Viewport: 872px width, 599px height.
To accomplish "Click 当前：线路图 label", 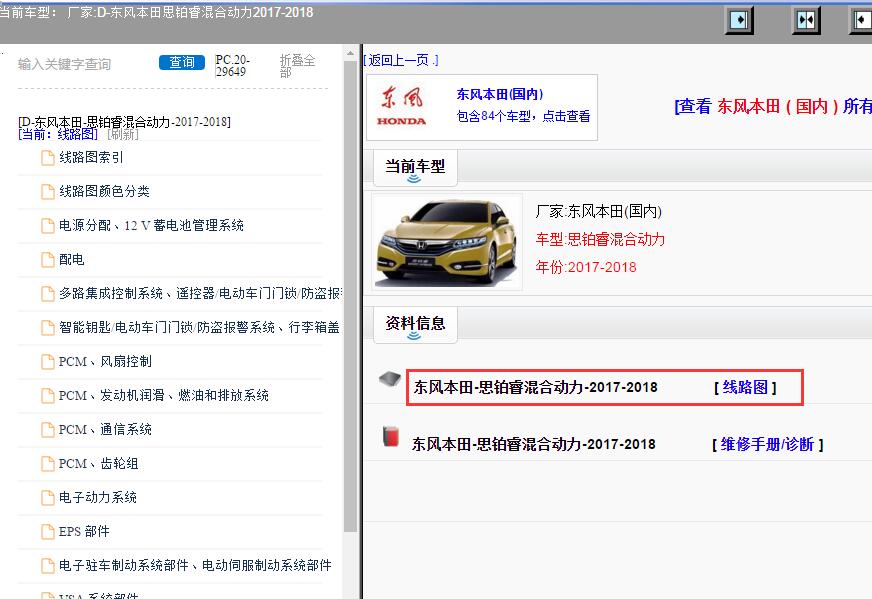I will point(58,135).
